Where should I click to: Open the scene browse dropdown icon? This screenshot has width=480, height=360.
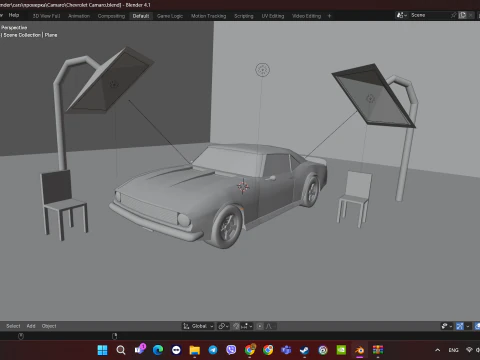pyautogui.click(x=401, y=15)
